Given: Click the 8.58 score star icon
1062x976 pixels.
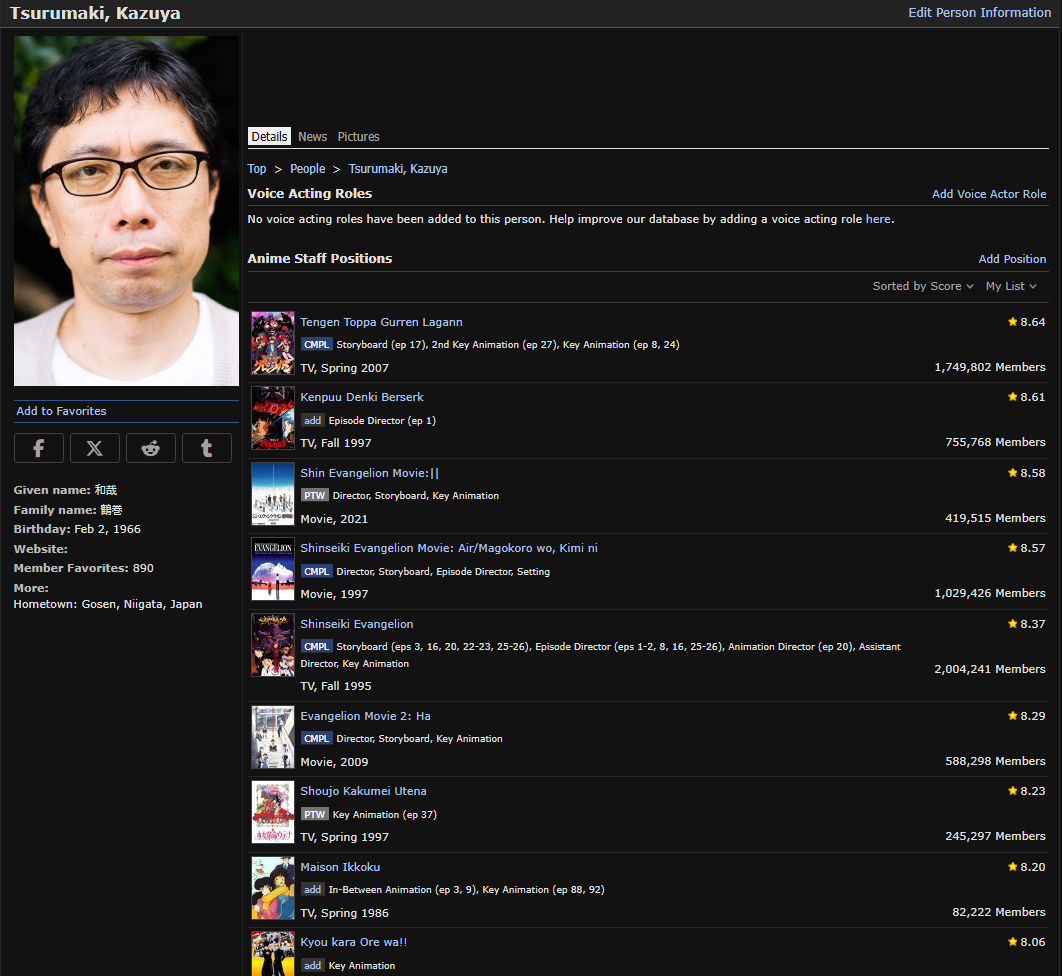Looking at the screenshot, I should (x=1013, y=473).
